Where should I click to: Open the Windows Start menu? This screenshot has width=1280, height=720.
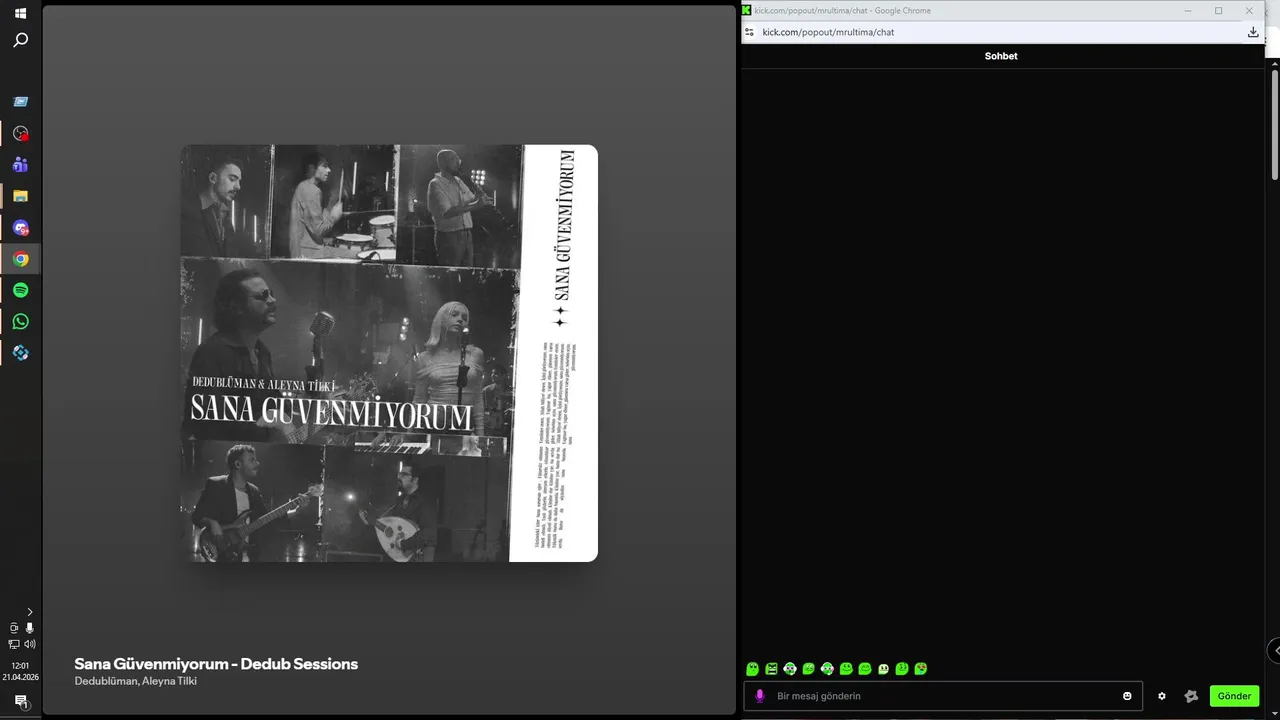pyautogui.click(x=20, y=13)
